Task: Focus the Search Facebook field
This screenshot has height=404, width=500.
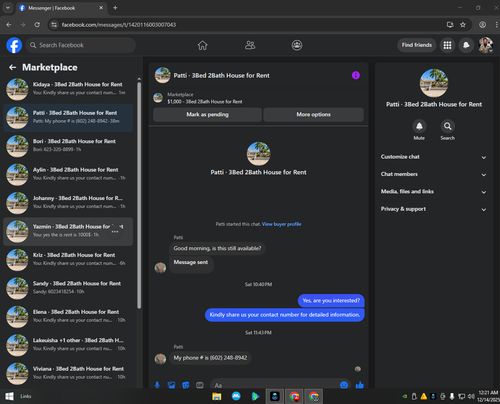Action: pyautogui.click(x=81, y=45)
